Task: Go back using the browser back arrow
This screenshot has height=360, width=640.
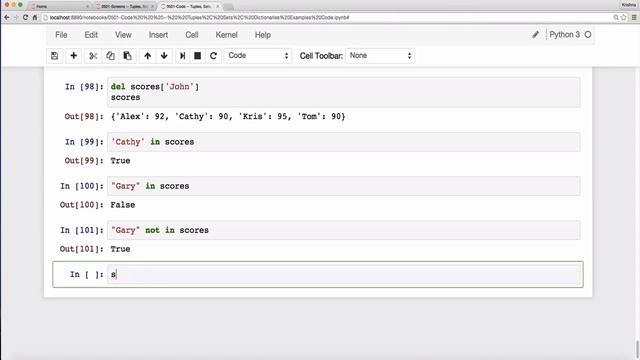Action: point(7,17)
